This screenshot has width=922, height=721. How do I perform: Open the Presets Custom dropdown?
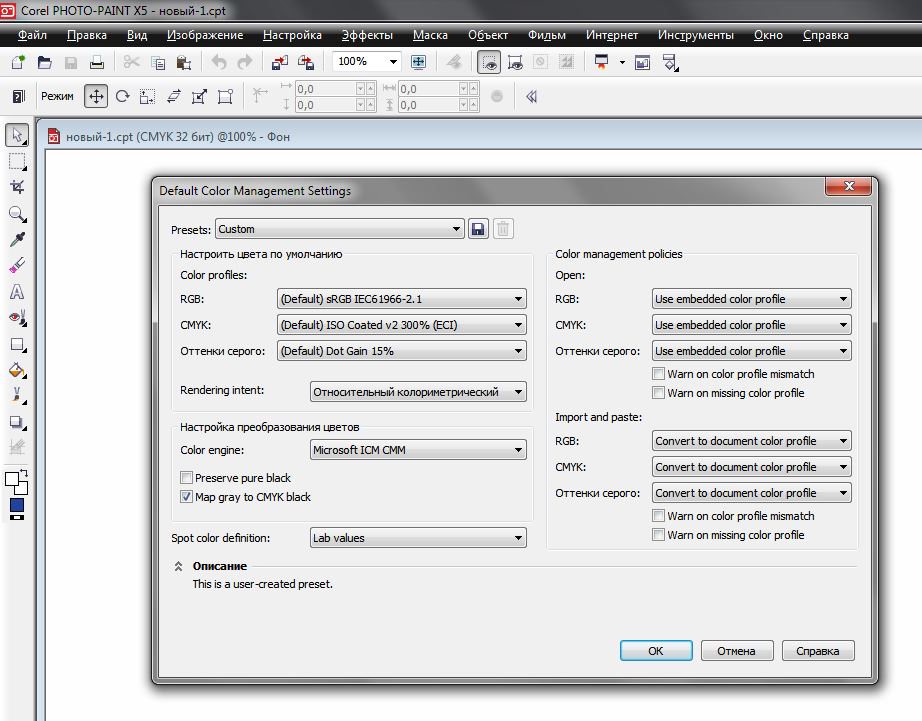tap(339, 229)
